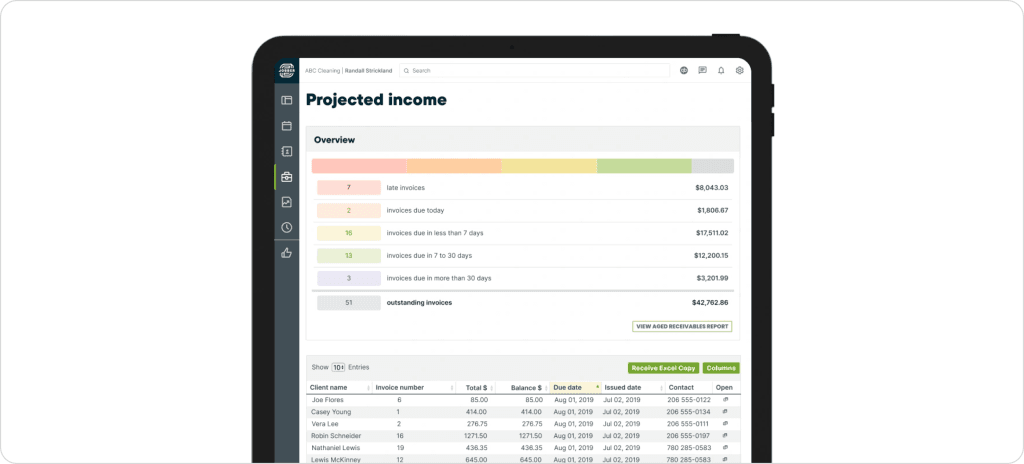Click the briefcase icon in sidebar
The image size is (1024, 464).
[287, 177]
